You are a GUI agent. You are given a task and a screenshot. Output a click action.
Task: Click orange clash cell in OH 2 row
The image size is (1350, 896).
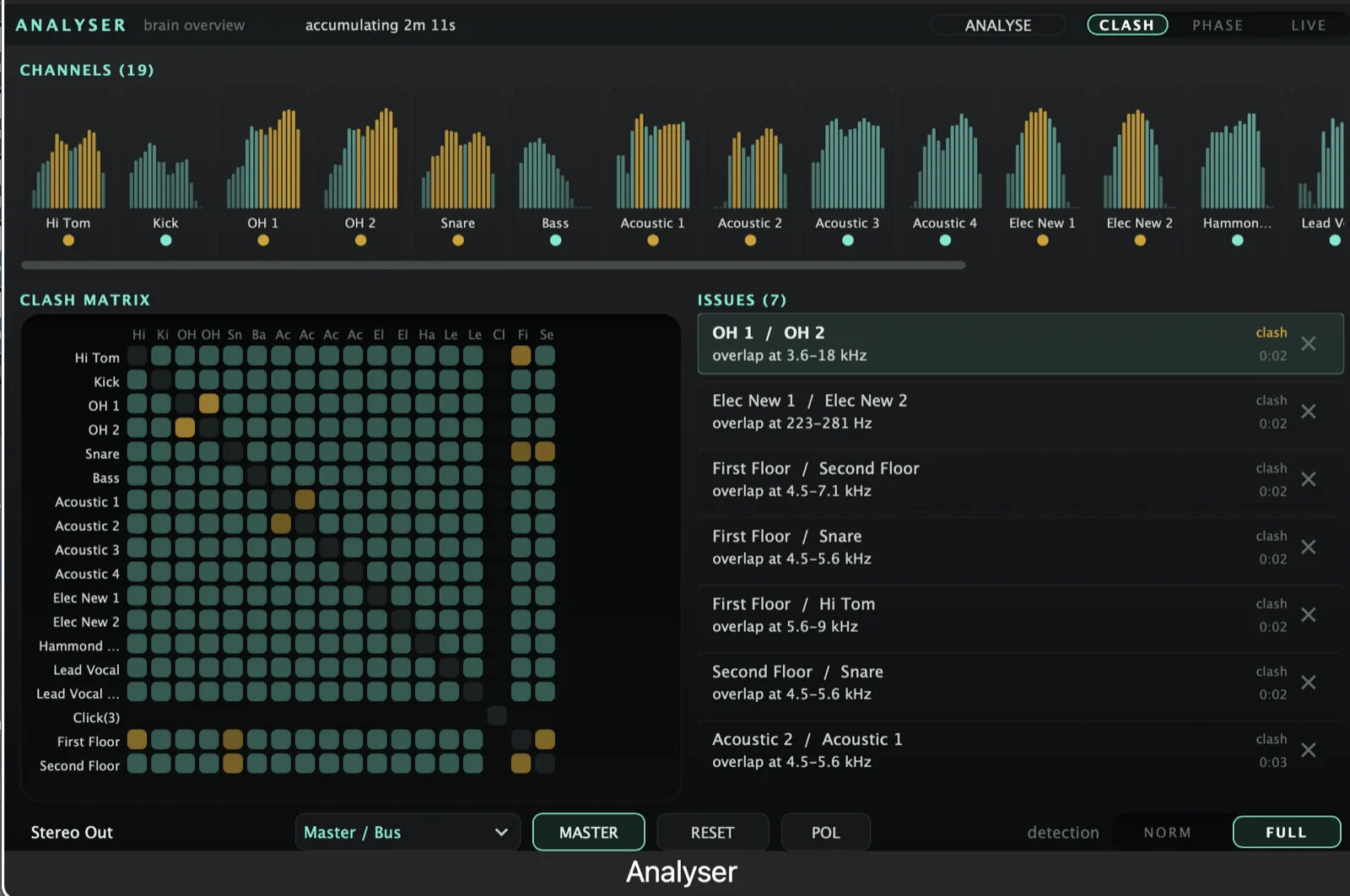coord(185,428)
